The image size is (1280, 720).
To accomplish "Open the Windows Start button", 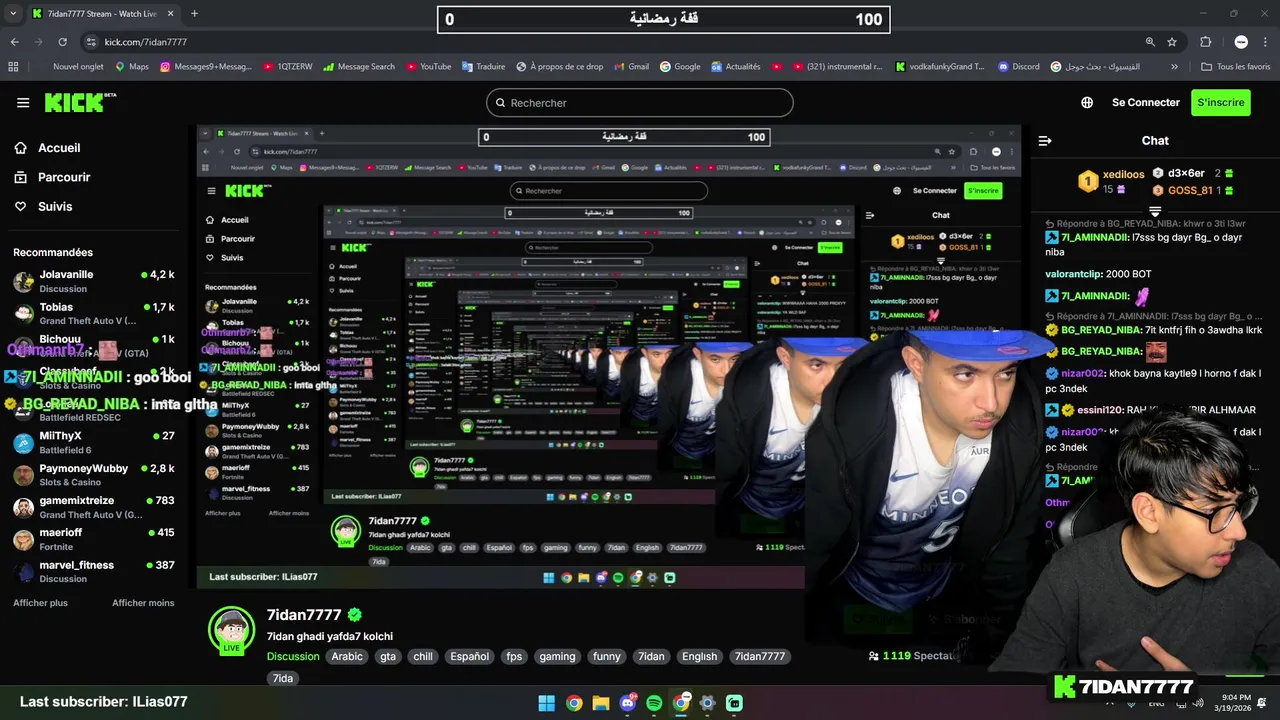I will 546,703.
